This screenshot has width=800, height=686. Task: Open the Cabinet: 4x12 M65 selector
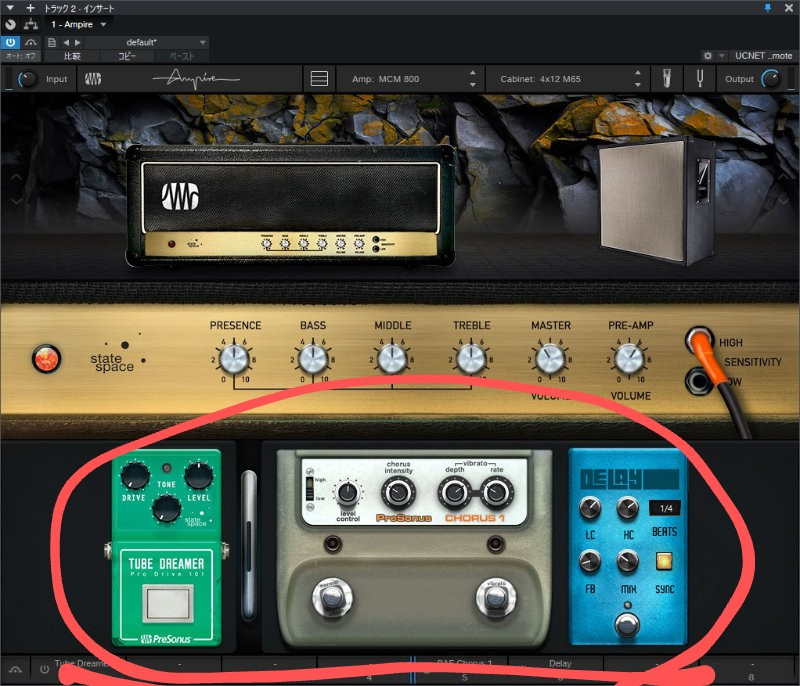[566, 79]
